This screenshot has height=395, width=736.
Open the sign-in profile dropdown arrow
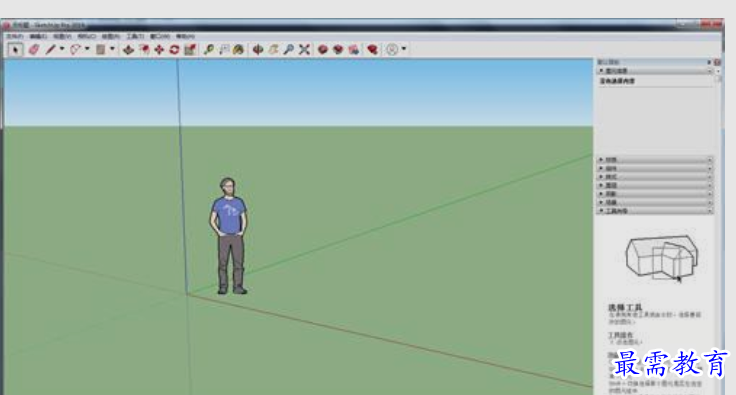[x=404, y=49]
